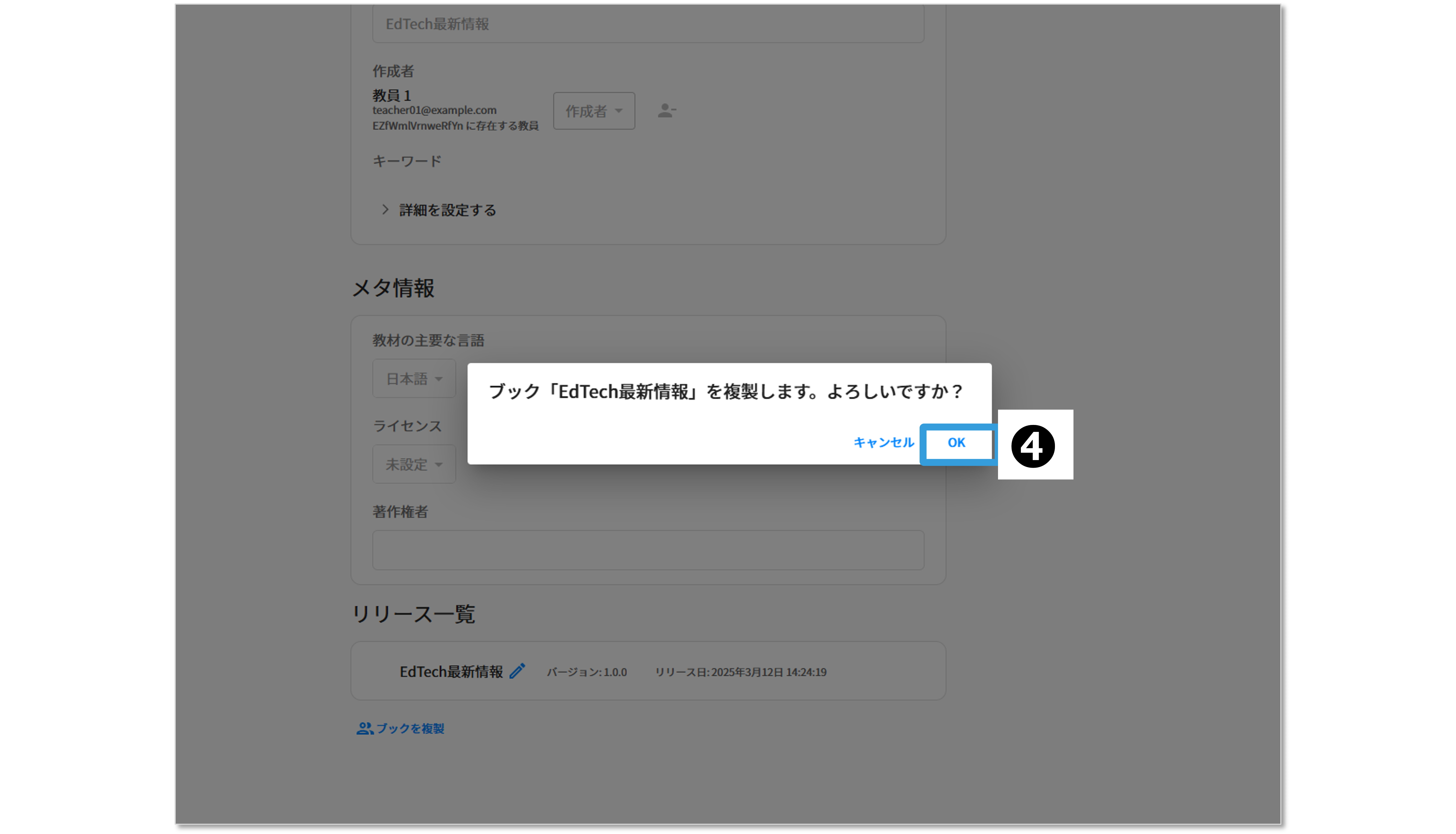Click the teacher01@example.com email text

(434, 110)
